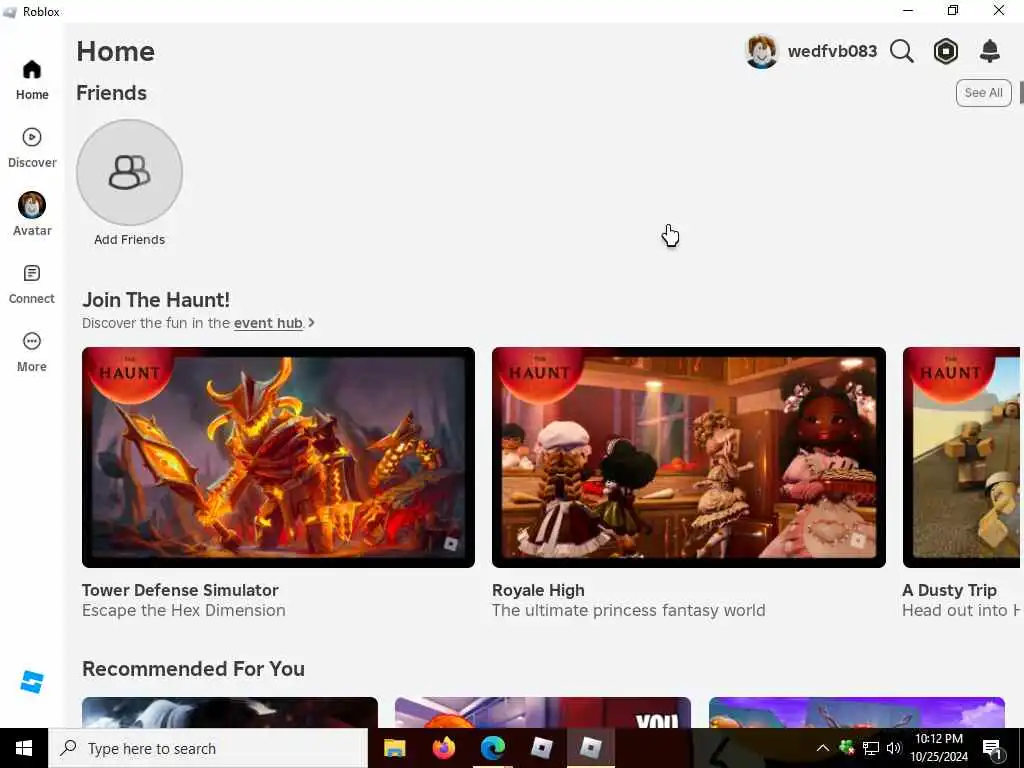Click the Tower Defense Simulator title
This screenshot has height=768, width=1024.
180,590
